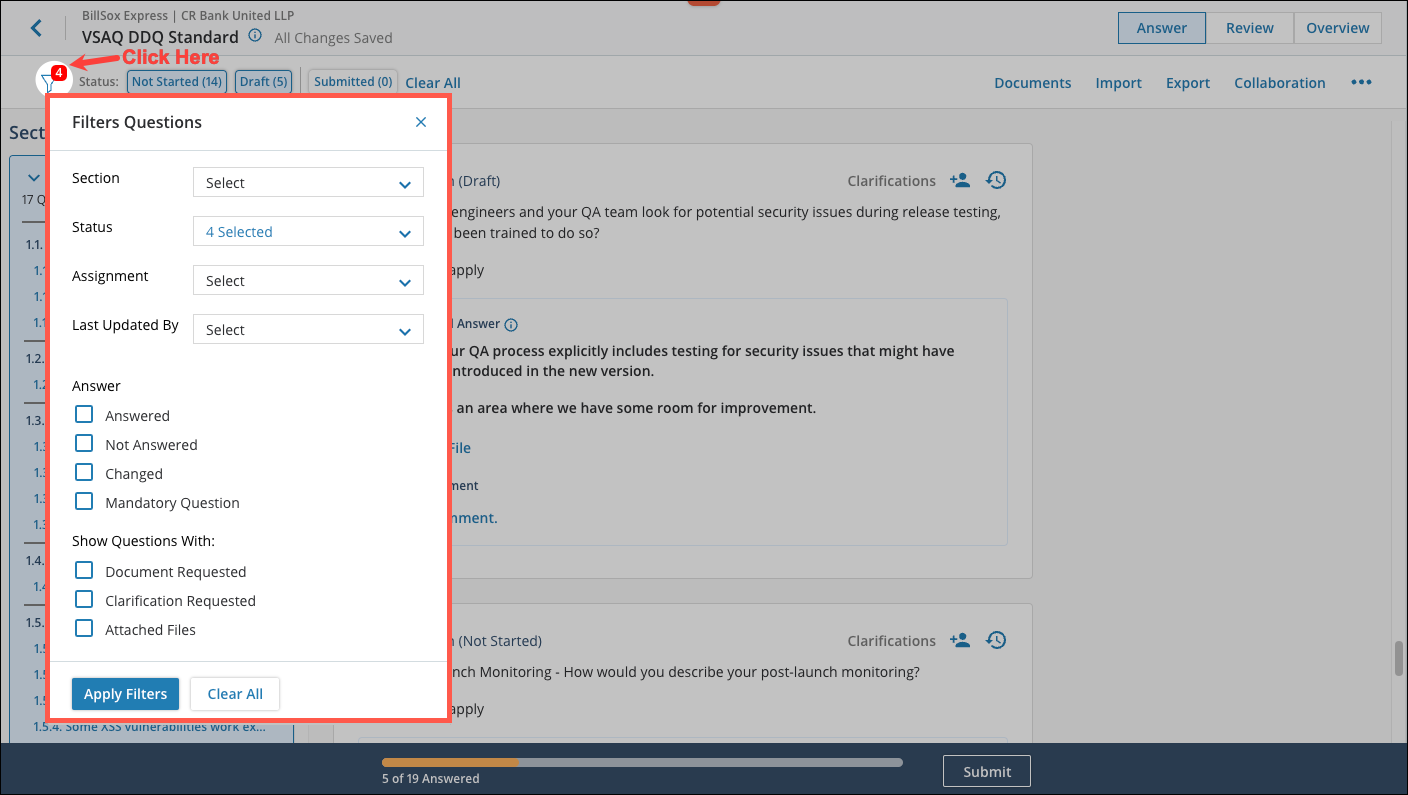
Task: Enable the Mandatory Question checkbox
Action: pos(85,502)
